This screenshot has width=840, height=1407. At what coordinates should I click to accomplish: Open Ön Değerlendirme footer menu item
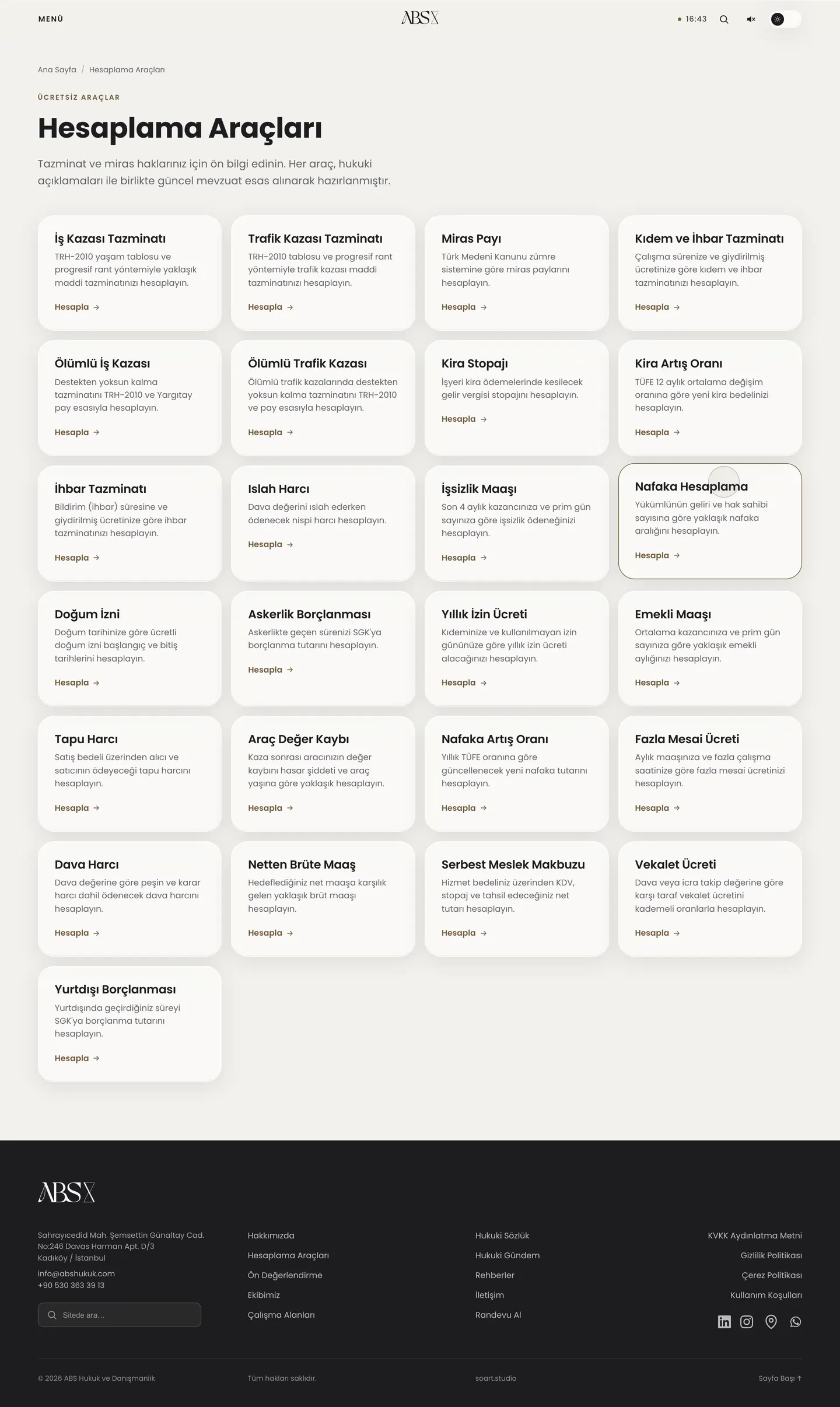(285, 1275)
